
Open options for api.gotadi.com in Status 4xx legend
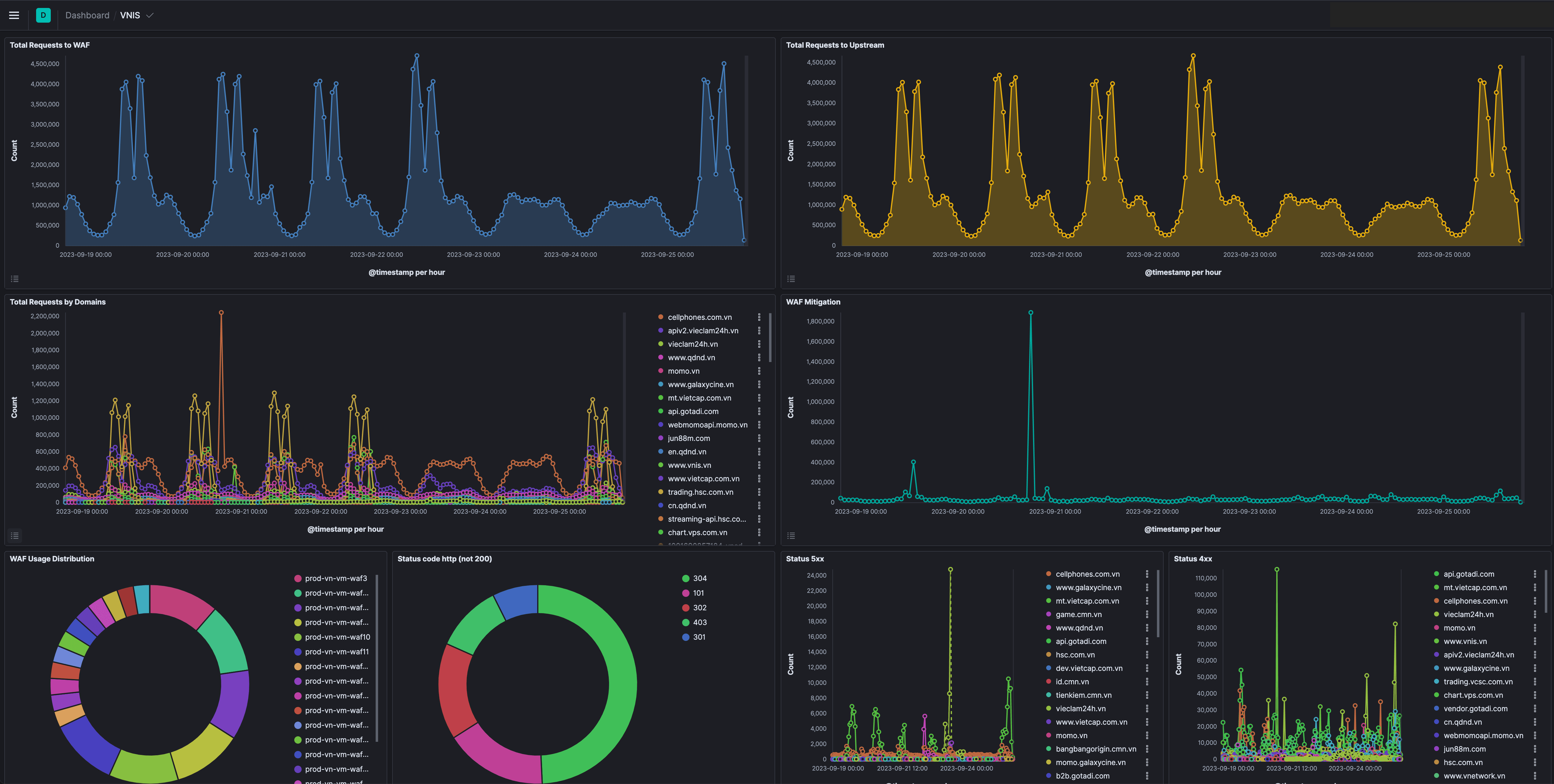pos(1535,574)
